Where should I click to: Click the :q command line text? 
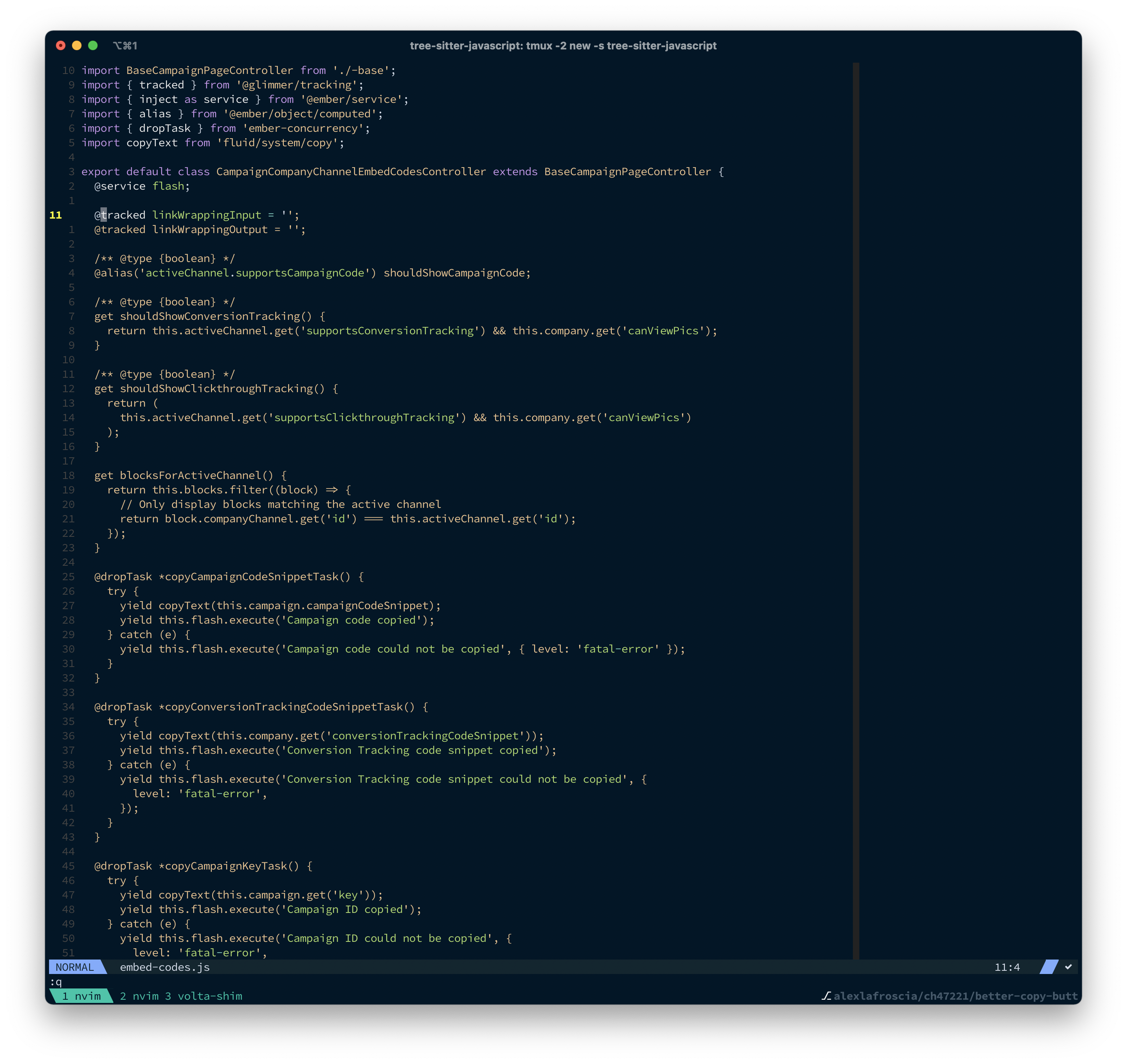click(56, 982)
